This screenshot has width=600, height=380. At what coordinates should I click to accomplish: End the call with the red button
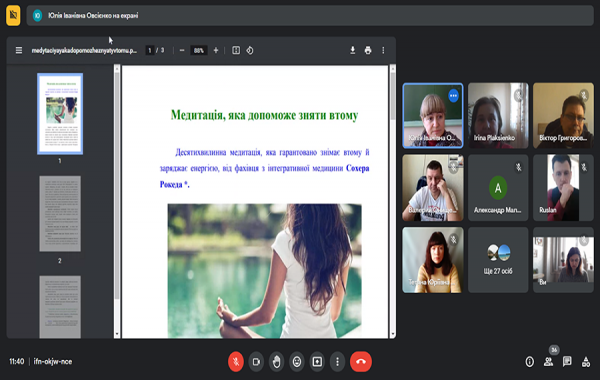(360, 362)
